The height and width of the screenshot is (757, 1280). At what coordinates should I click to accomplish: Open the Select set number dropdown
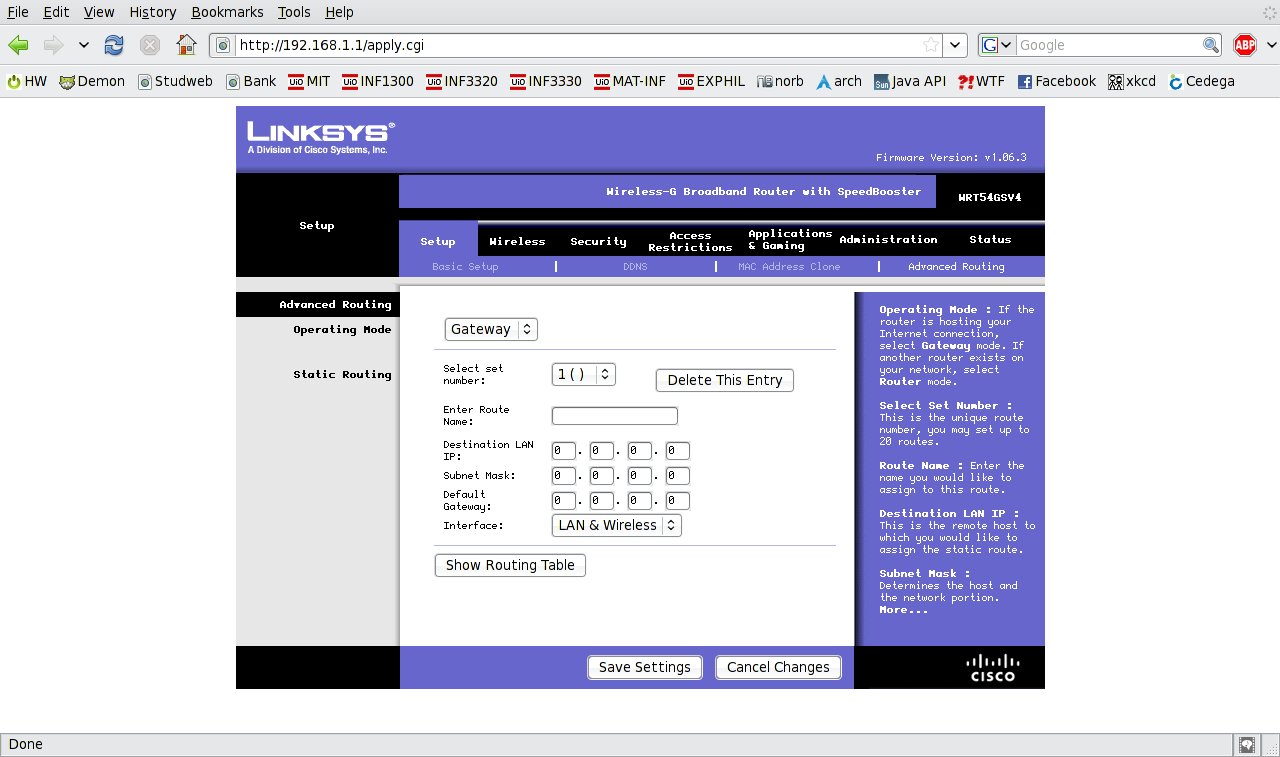pos(583,374)
